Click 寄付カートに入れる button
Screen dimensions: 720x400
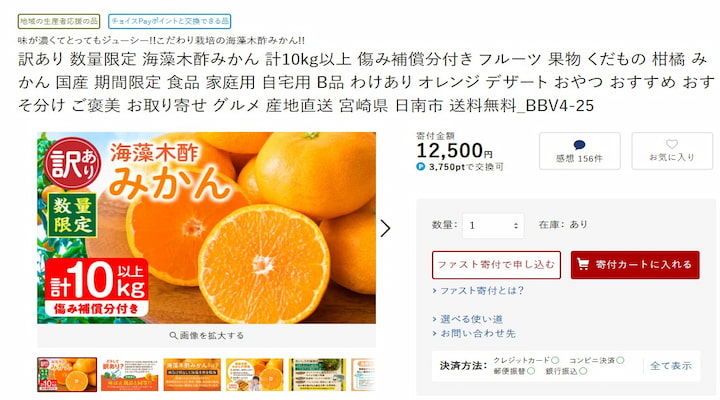[x=634, y=265]
